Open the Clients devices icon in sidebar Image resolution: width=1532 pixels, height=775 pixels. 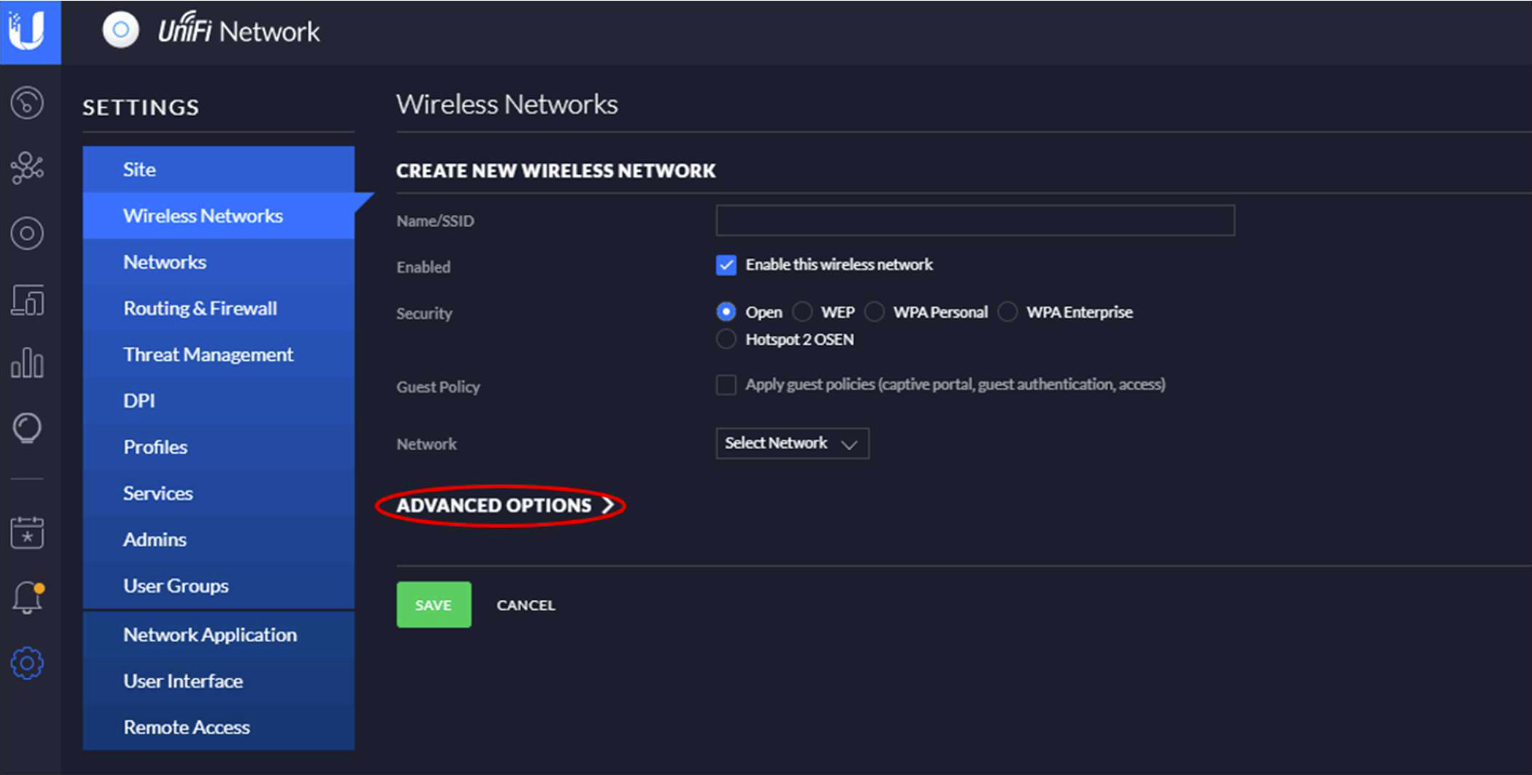[27, 299]
